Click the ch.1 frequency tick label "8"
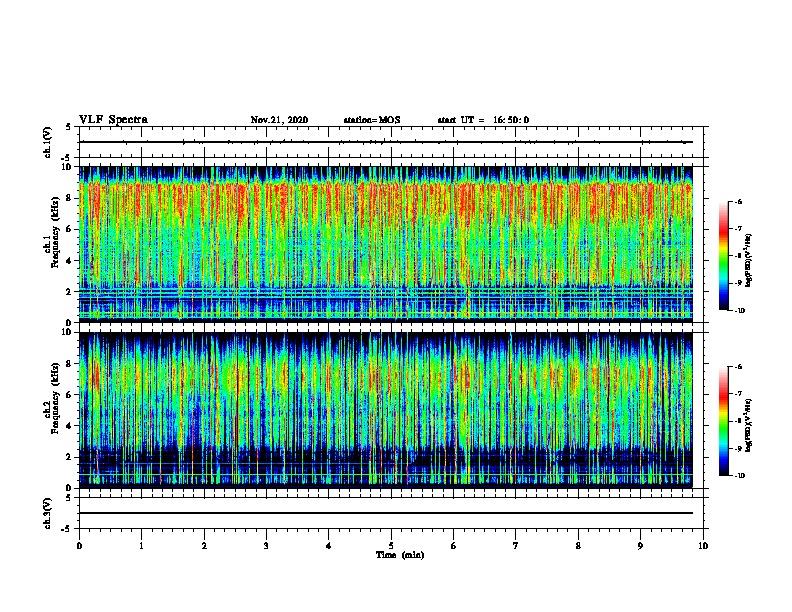The image size is (792, 612). coord(69,198)
